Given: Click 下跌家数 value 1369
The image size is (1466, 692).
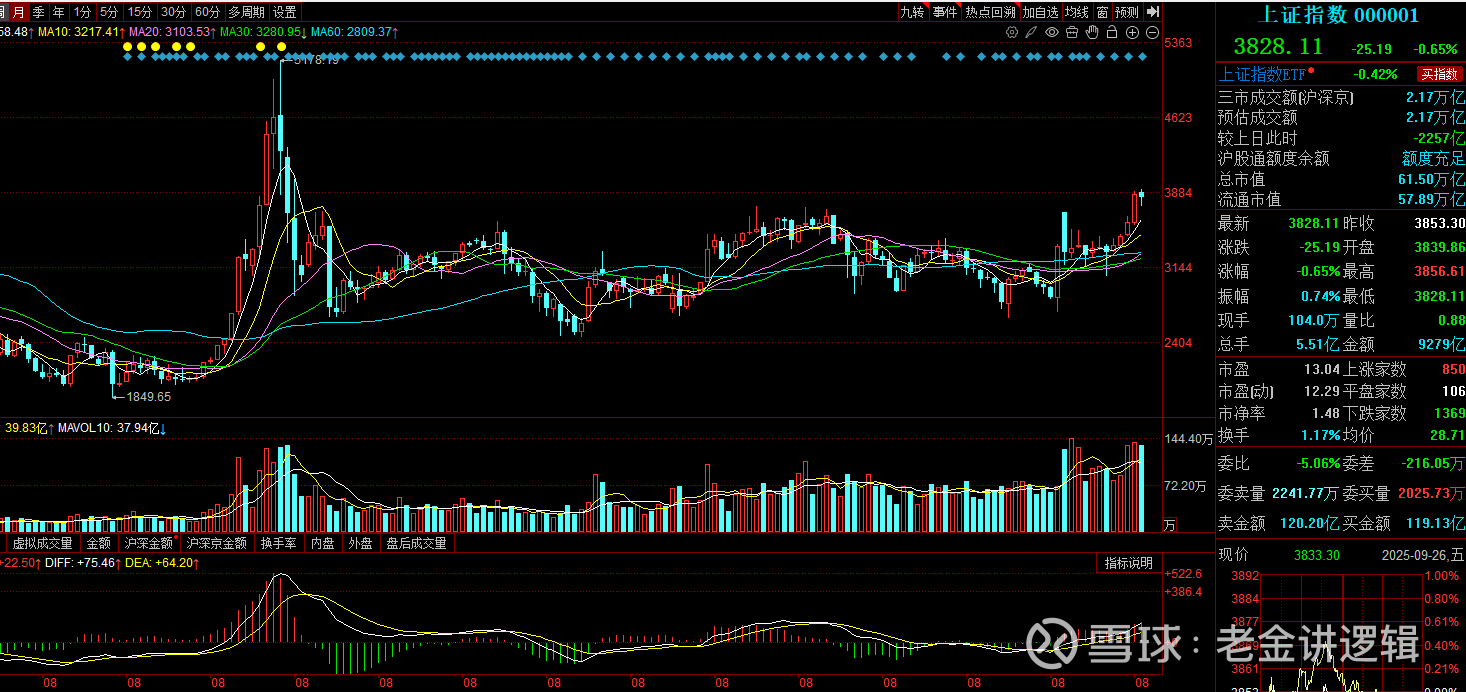Looking at the screenshot, I should click(x=1448, y=413).
